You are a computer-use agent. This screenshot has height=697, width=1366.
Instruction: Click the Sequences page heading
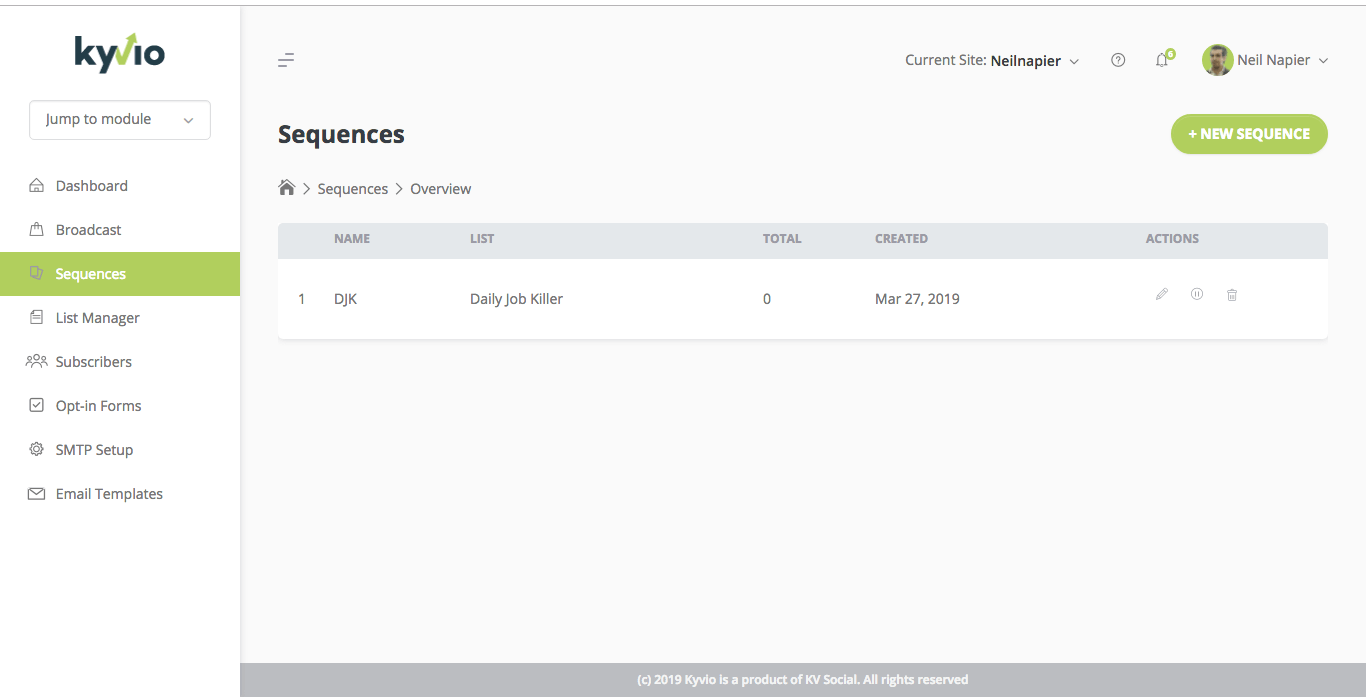341,135
